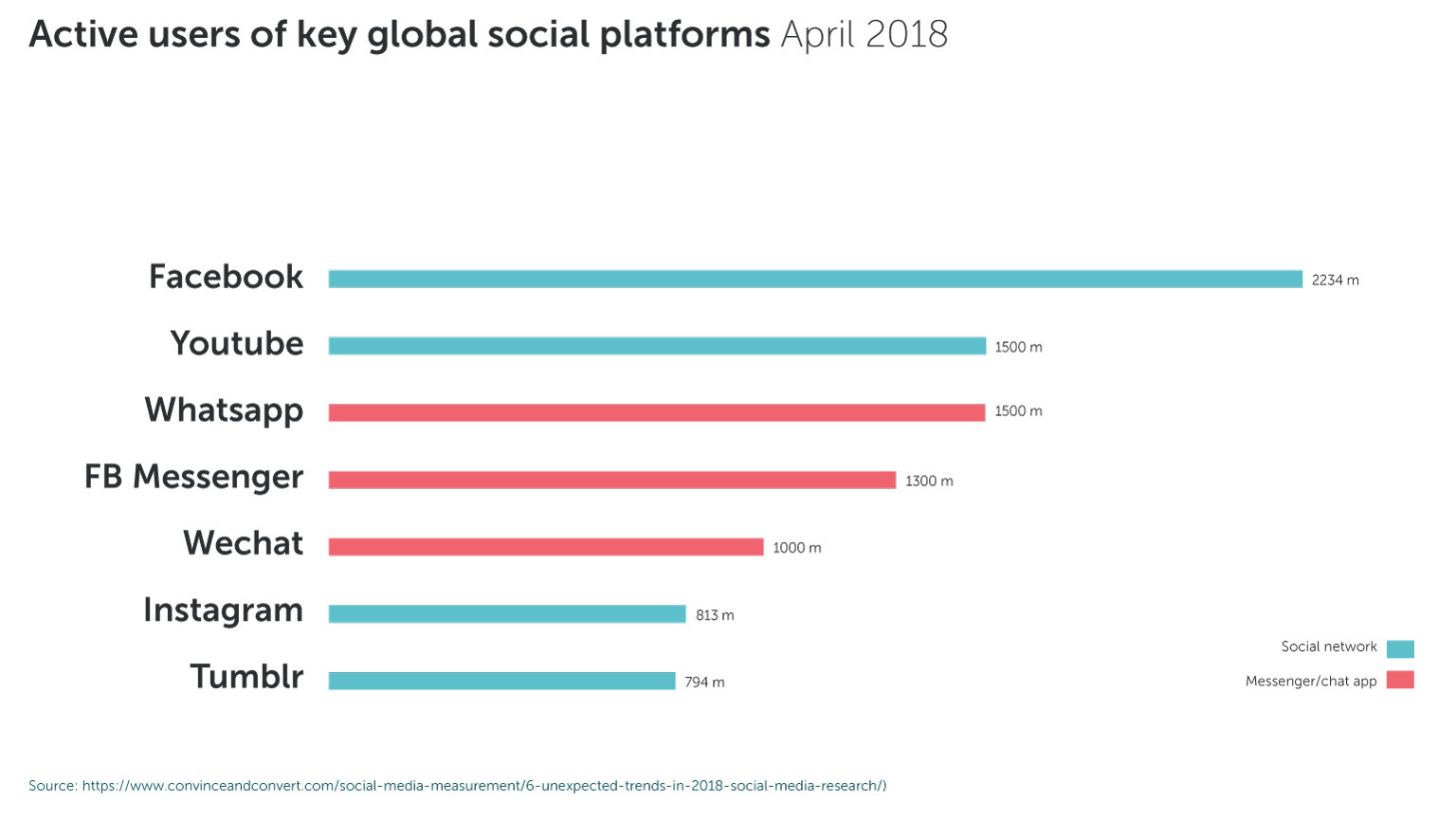Viewport: 1456px width, 819px height.
Task: Click the Messenger/chat app red legend swatch
Action: tap(1399, 680)
